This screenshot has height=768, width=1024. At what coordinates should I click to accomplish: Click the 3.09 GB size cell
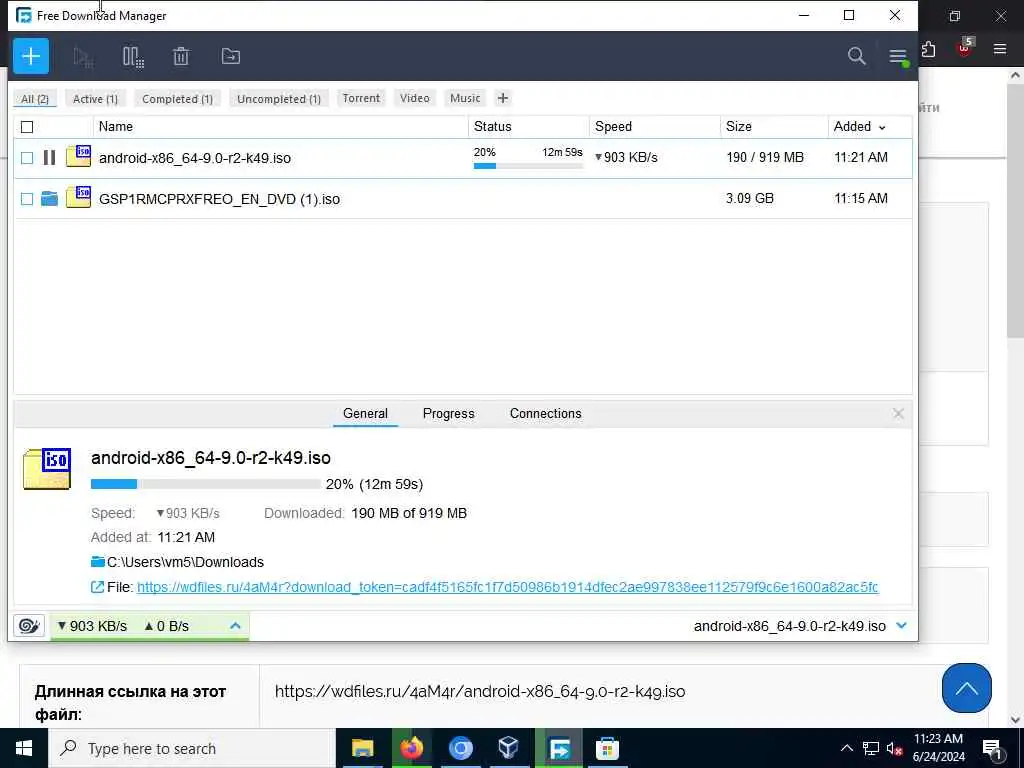[750, 198]
